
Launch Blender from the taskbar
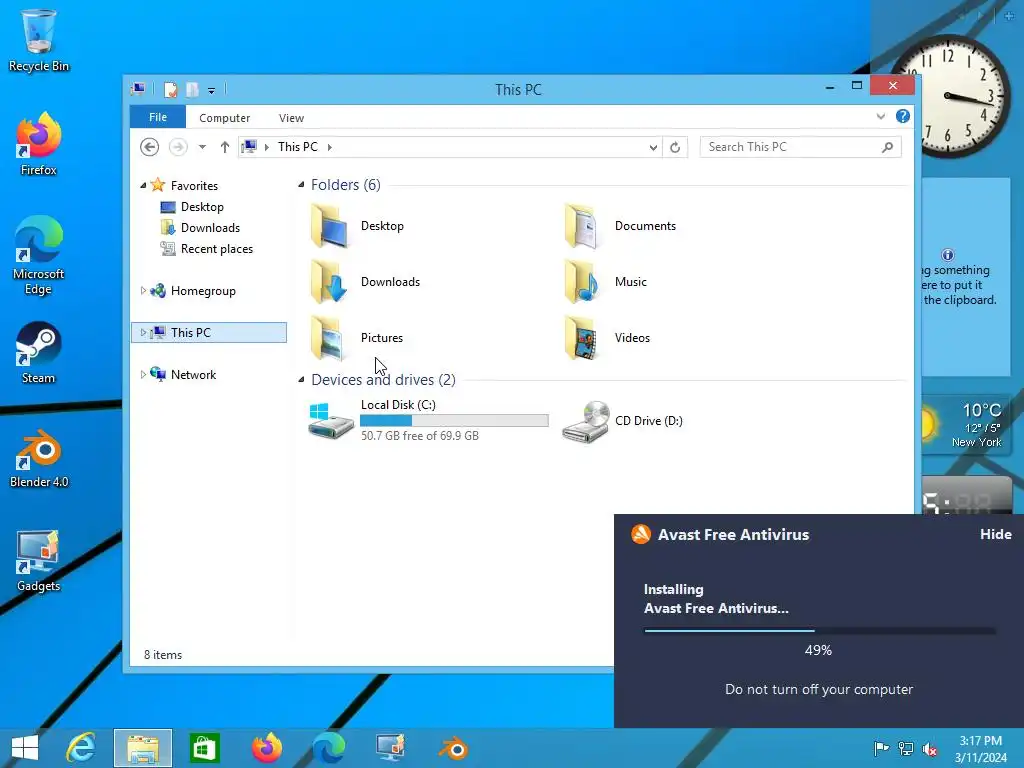[453, 748]
